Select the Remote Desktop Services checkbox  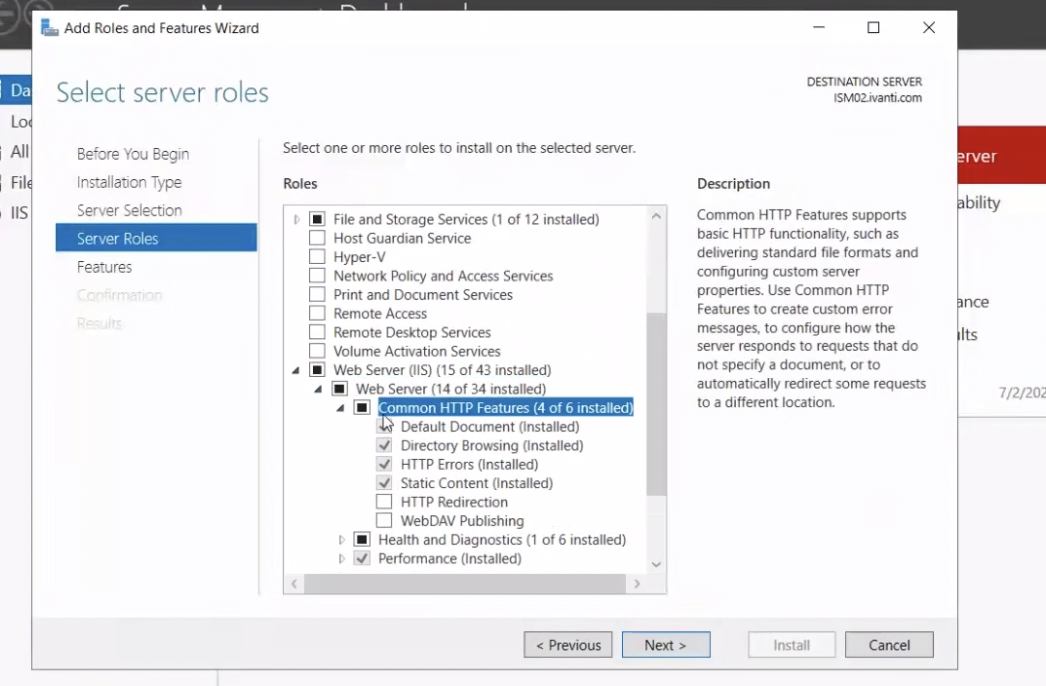(317, 332)
